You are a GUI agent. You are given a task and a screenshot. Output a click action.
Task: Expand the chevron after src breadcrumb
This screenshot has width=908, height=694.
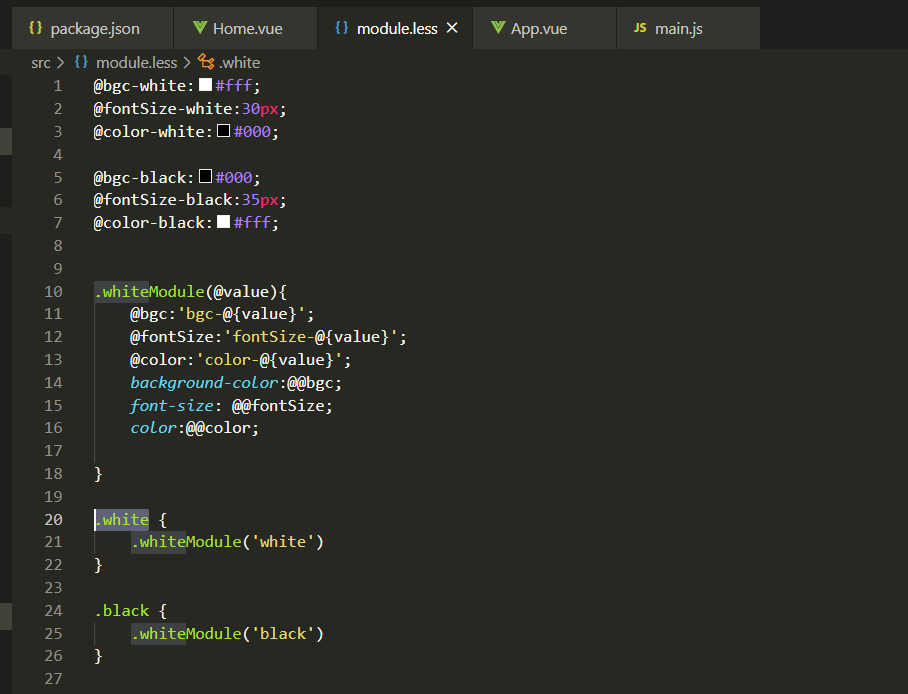tap(61, 63)
